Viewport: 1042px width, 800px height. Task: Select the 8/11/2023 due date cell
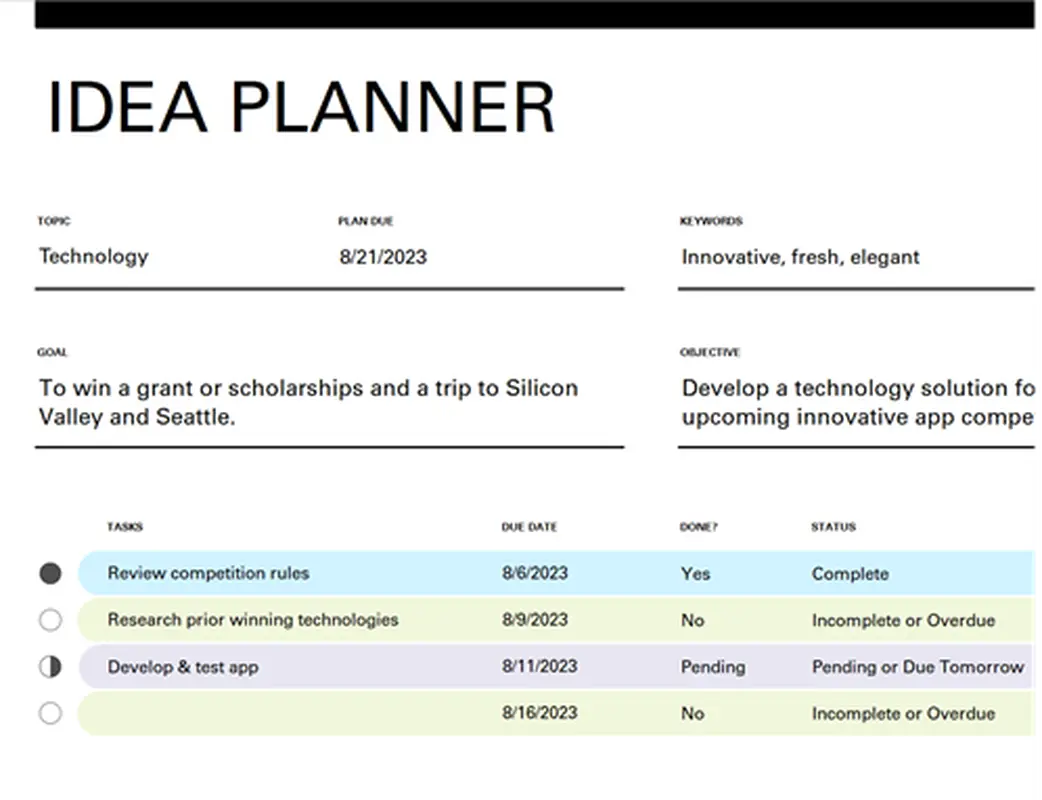(539, 666)
